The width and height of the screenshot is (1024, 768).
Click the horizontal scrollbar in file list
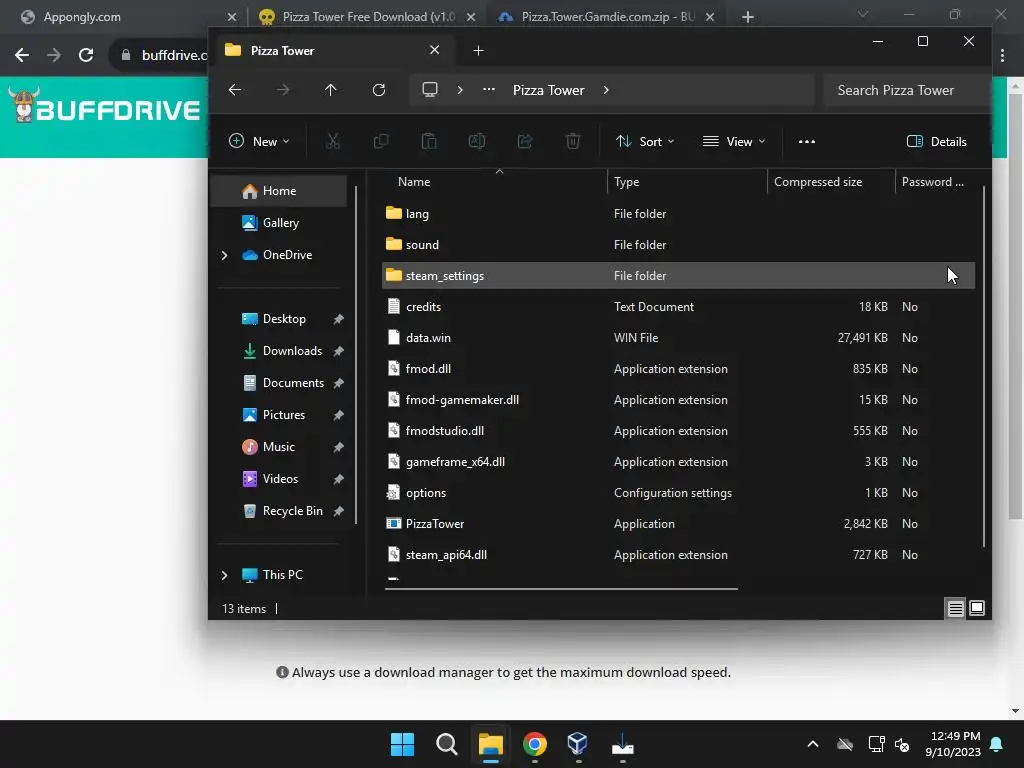(561, 588)
